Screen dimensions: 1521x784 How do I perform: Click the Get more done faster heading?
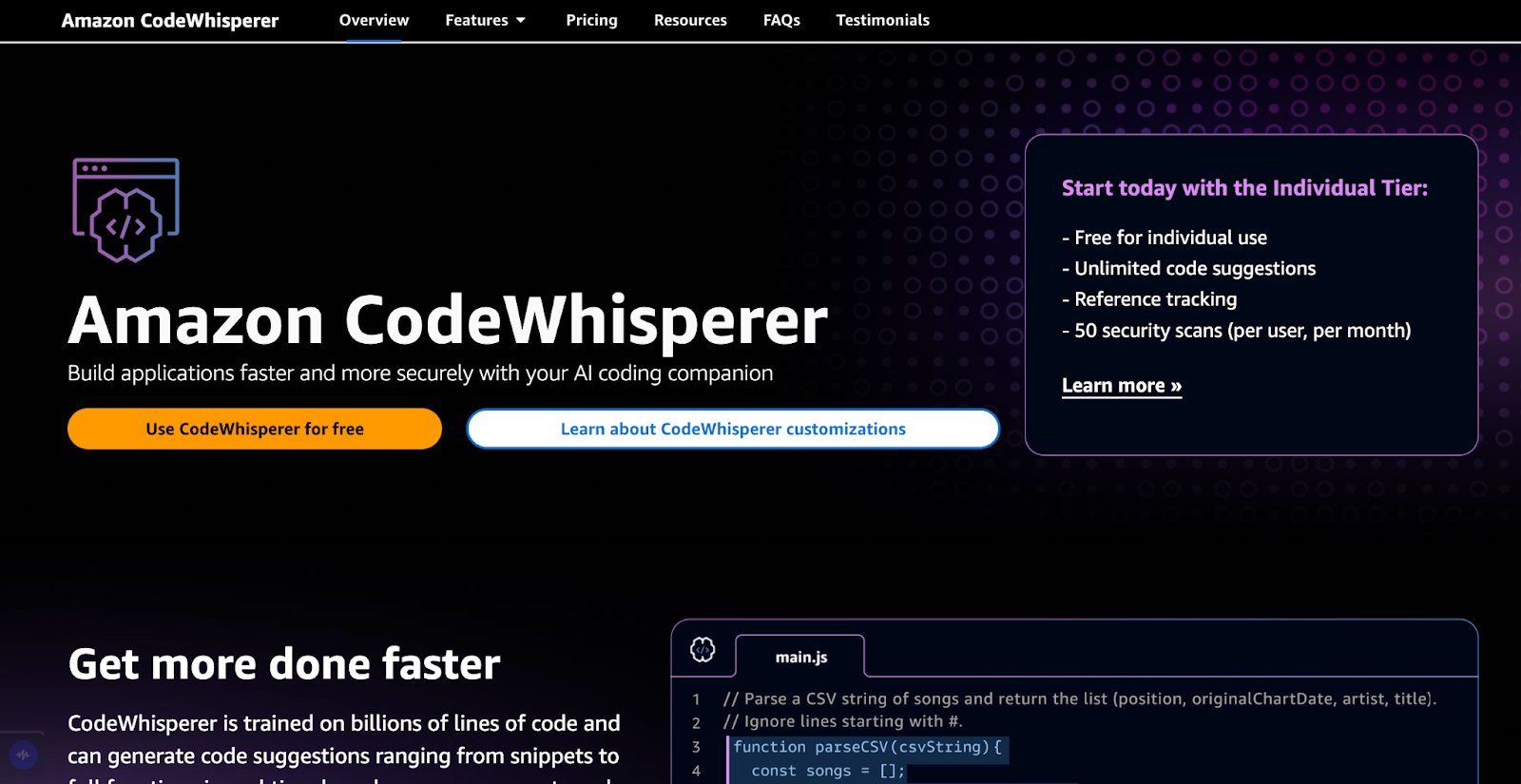284,663
